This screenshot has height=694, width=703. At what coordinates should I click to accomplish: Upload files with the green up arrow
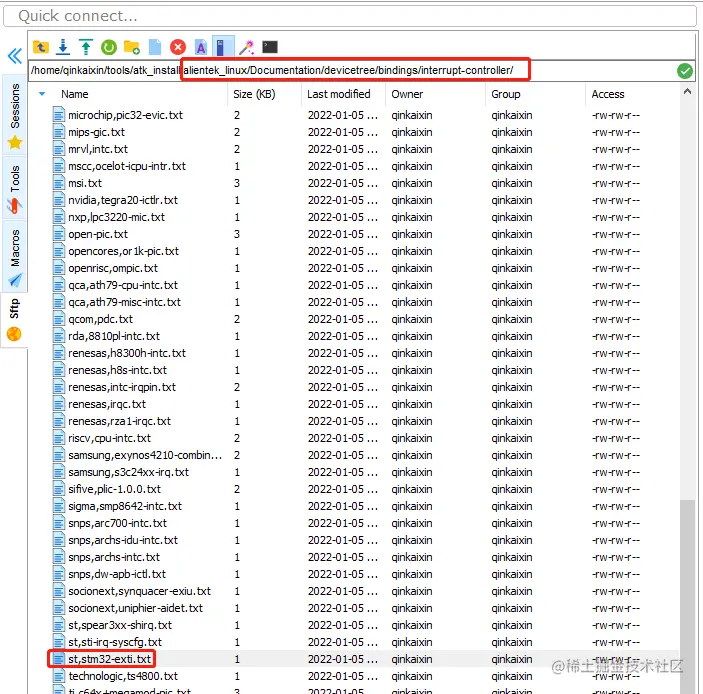coord(86,47)
